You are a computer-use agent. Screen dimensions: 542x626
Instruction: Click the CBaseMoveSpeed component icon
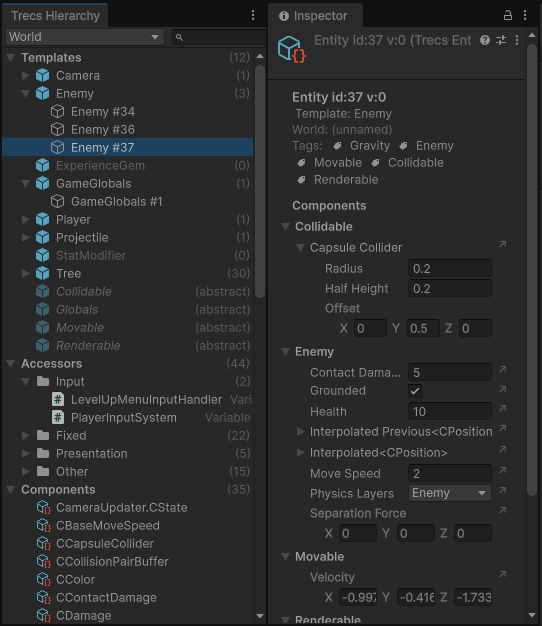44,525
